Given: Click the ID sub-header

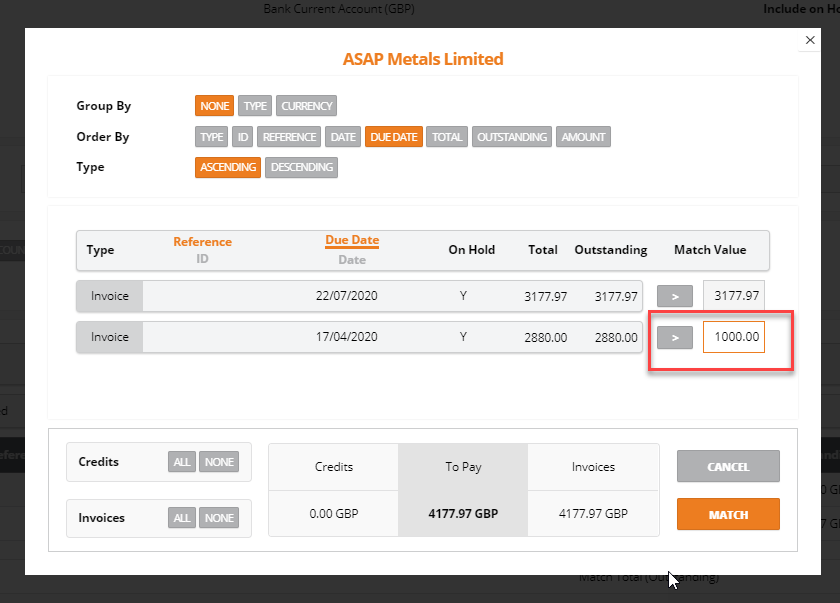Looking at the screenshot, I should [202, 259].
